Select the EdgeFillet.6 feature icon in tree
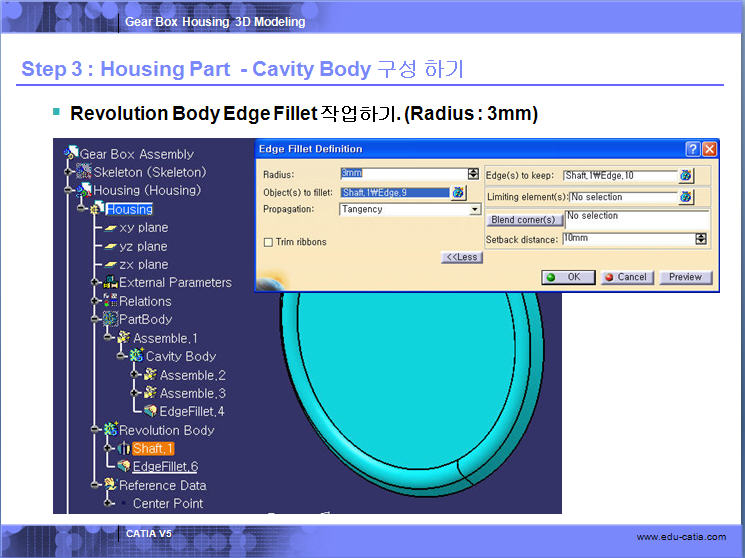Viewport: 745px width, 558px height. click(122, 467)
